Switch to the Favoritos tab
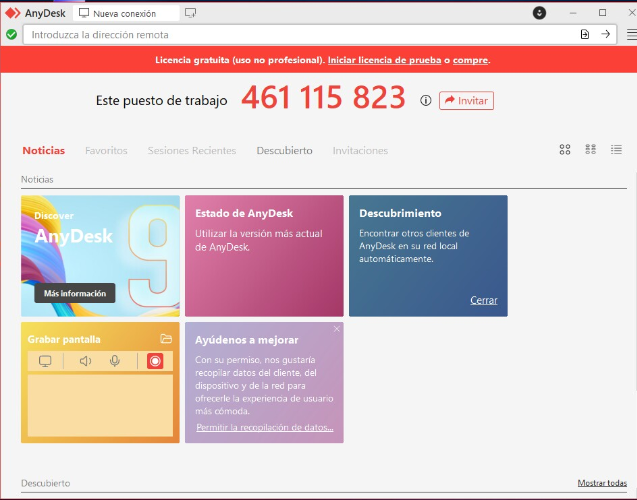 tap(106, 151)
